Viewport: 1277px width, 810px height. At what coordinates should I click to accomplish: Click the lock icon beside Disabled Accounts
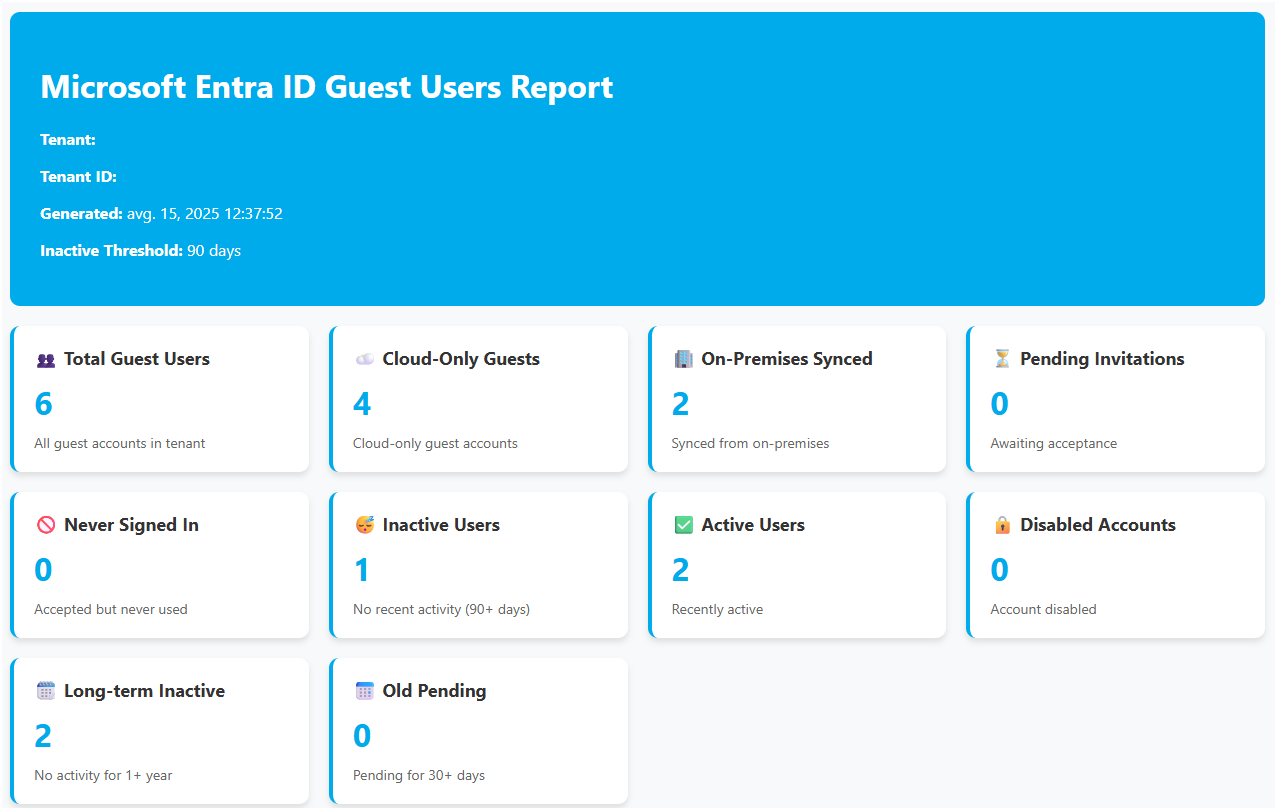(1002, 525)
